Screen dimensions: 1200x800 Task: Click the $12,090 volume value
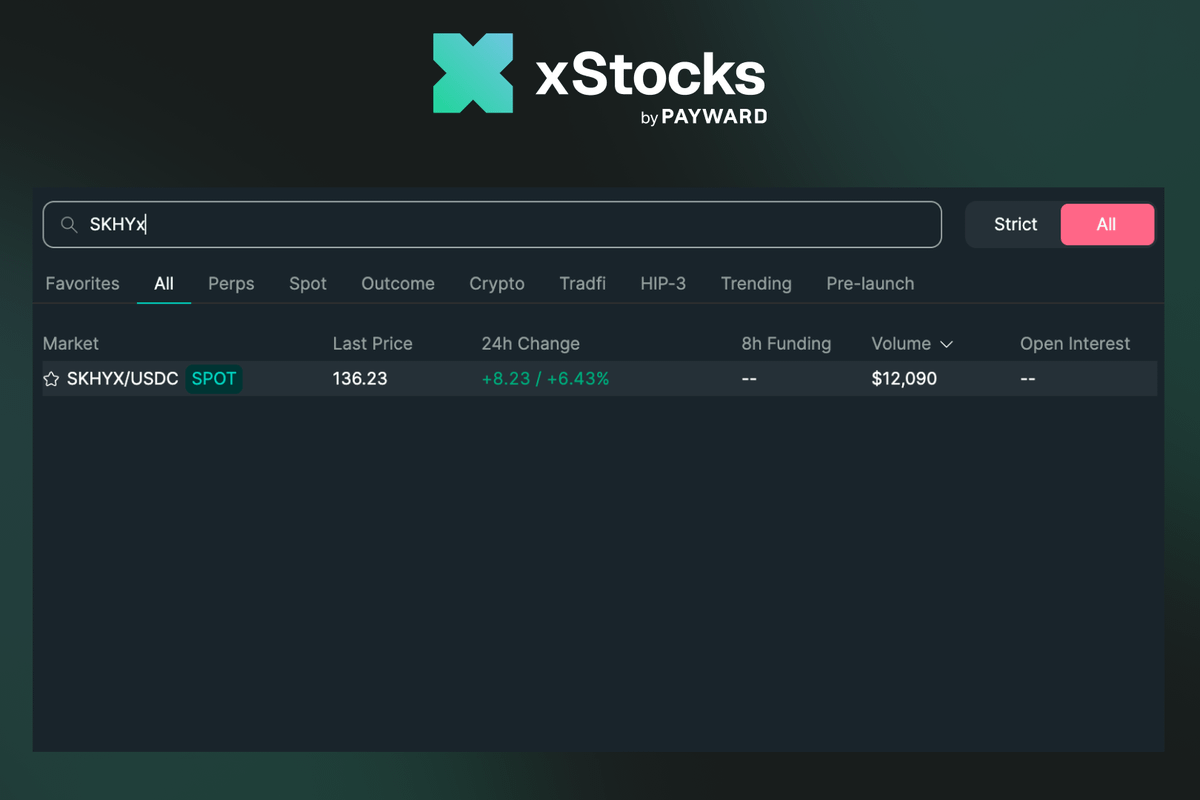(x=904, y=379)
